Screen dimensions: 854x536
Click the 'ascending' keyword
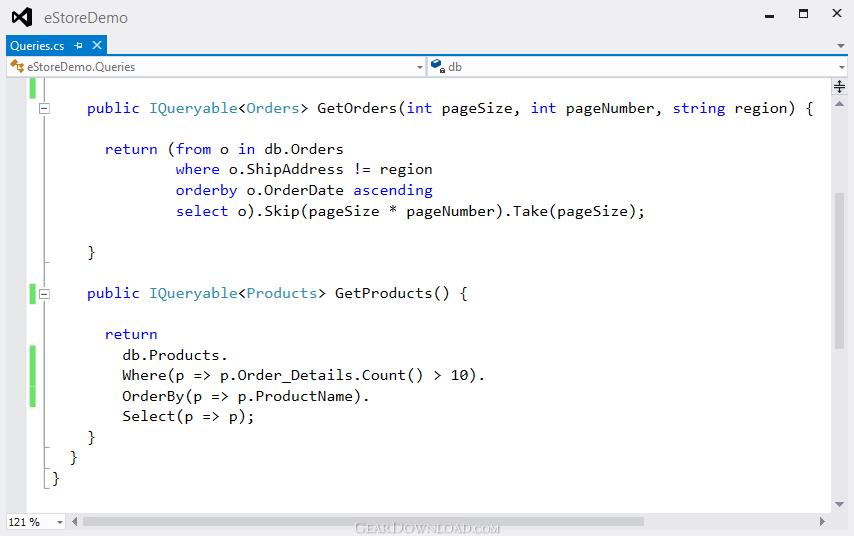393,190
